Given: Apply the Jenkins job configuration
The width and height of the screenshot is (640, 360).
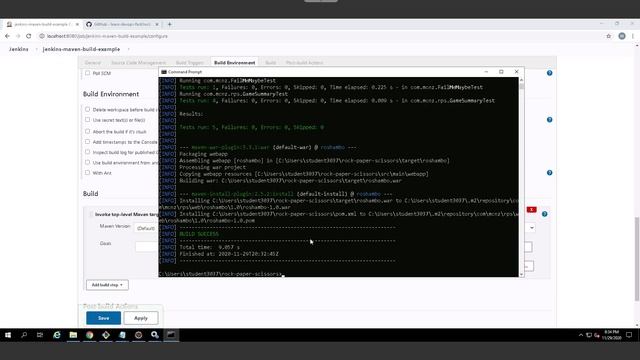Looking at the screenshot, I should pyautogui.click(x=141, y=318).
